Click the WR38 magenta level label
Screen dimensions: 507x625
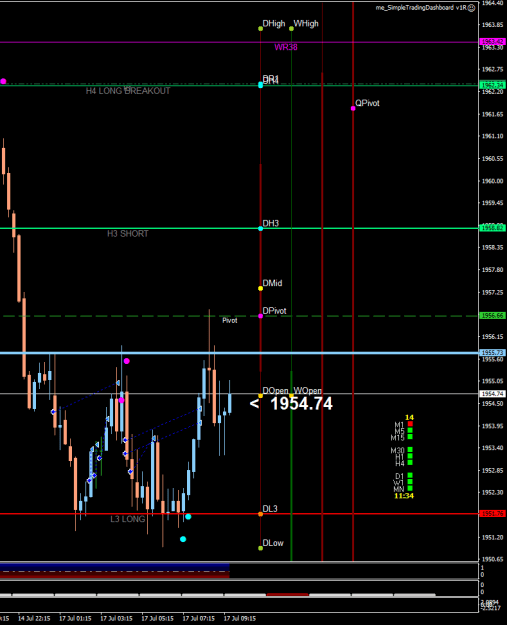coord(286,47)
